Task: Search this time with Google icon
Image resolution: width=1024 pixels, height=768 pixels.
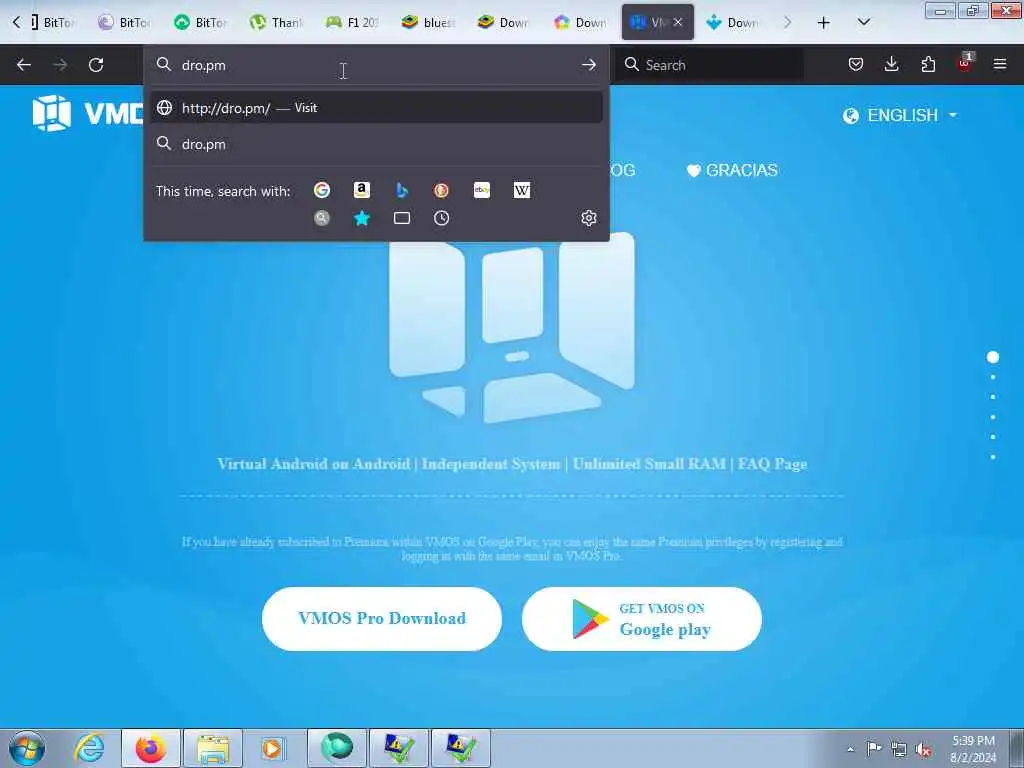Action: click(321, 190)
